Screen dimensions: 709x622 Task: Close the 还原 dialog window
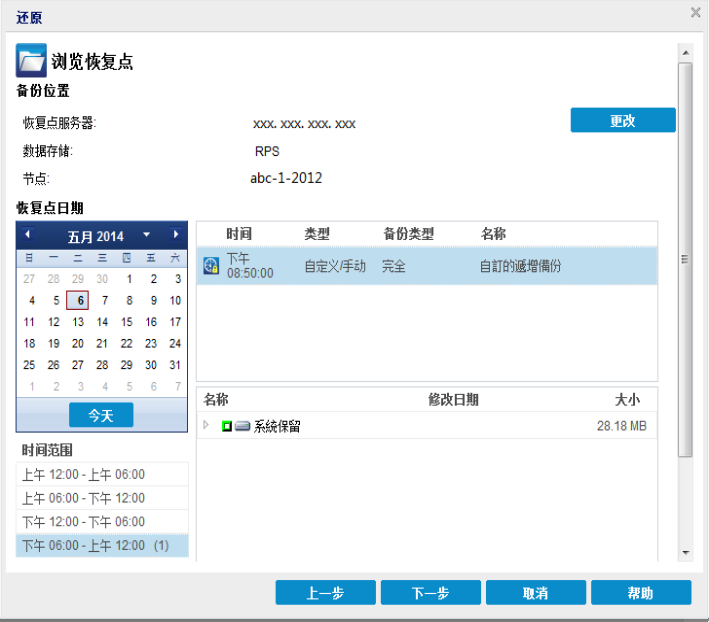pyautogui.click(x=695, y=13)
